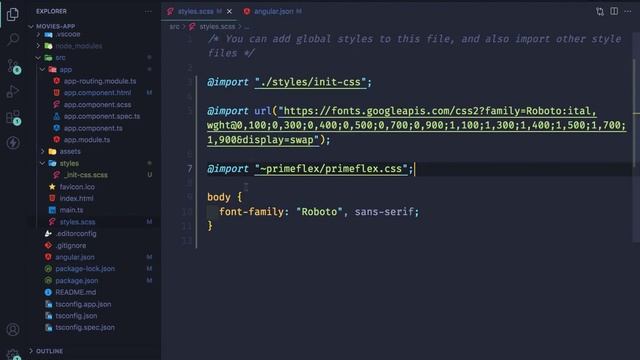Open package-lock.json file
640x360 pixels.
click(x=85, y=269)
